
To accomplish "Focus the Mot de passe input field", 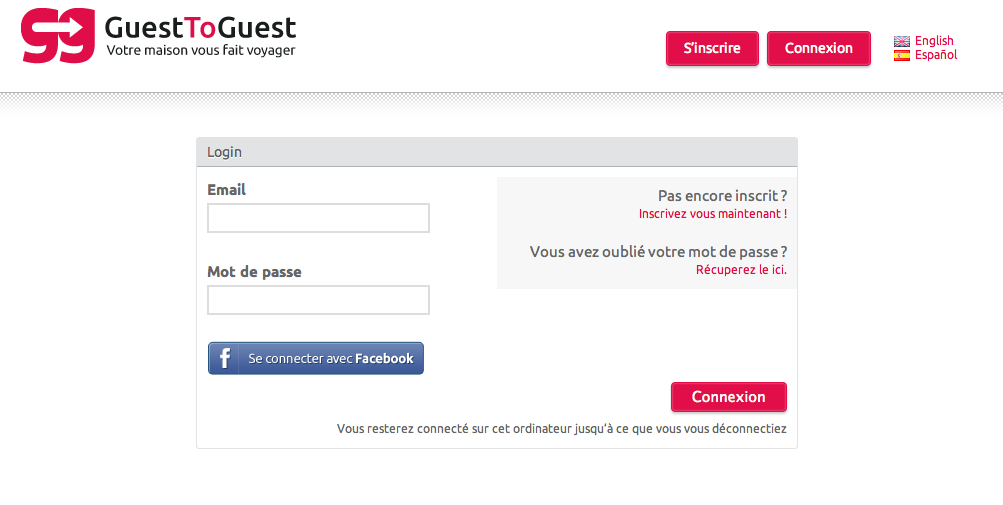I will (318, 300).
